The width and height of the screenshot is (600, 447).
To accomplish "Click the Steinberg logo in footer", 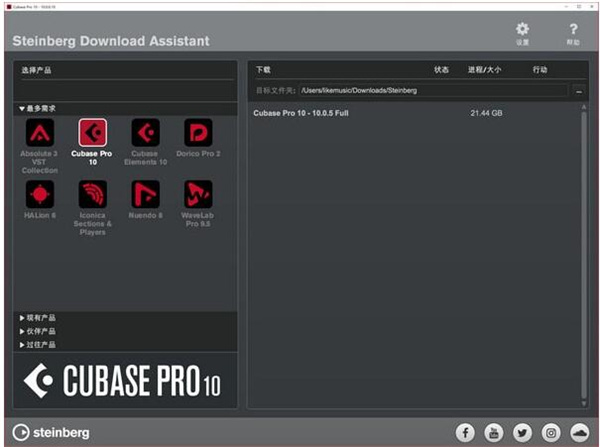I will pos(51,433).
